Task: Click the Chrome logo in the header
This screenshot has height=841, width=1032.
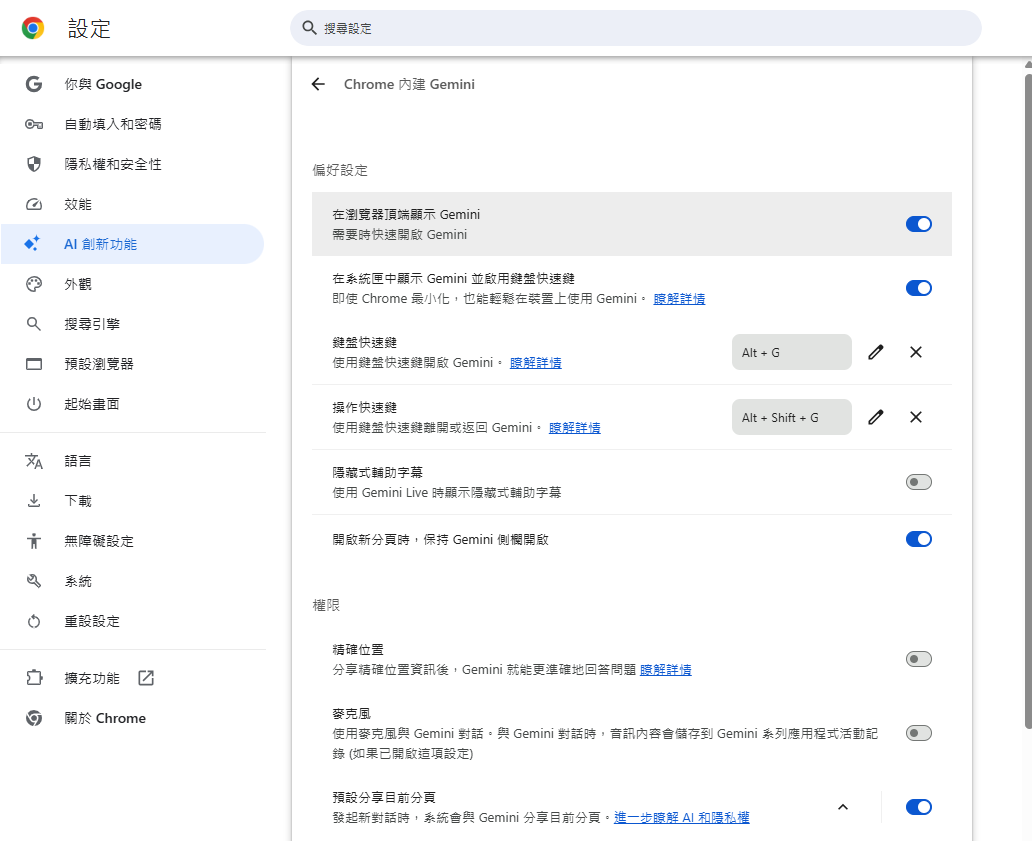Action: [33, 28]
